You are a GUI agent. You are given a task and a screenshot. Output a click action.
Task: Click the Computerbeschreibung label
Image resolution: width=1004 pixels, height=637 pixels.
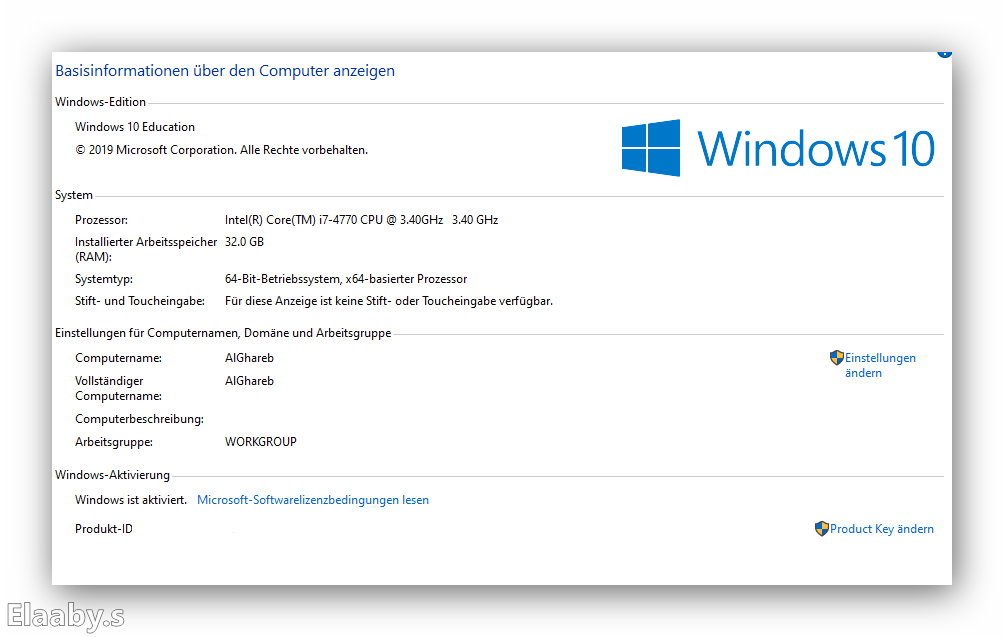coord(139,419)
